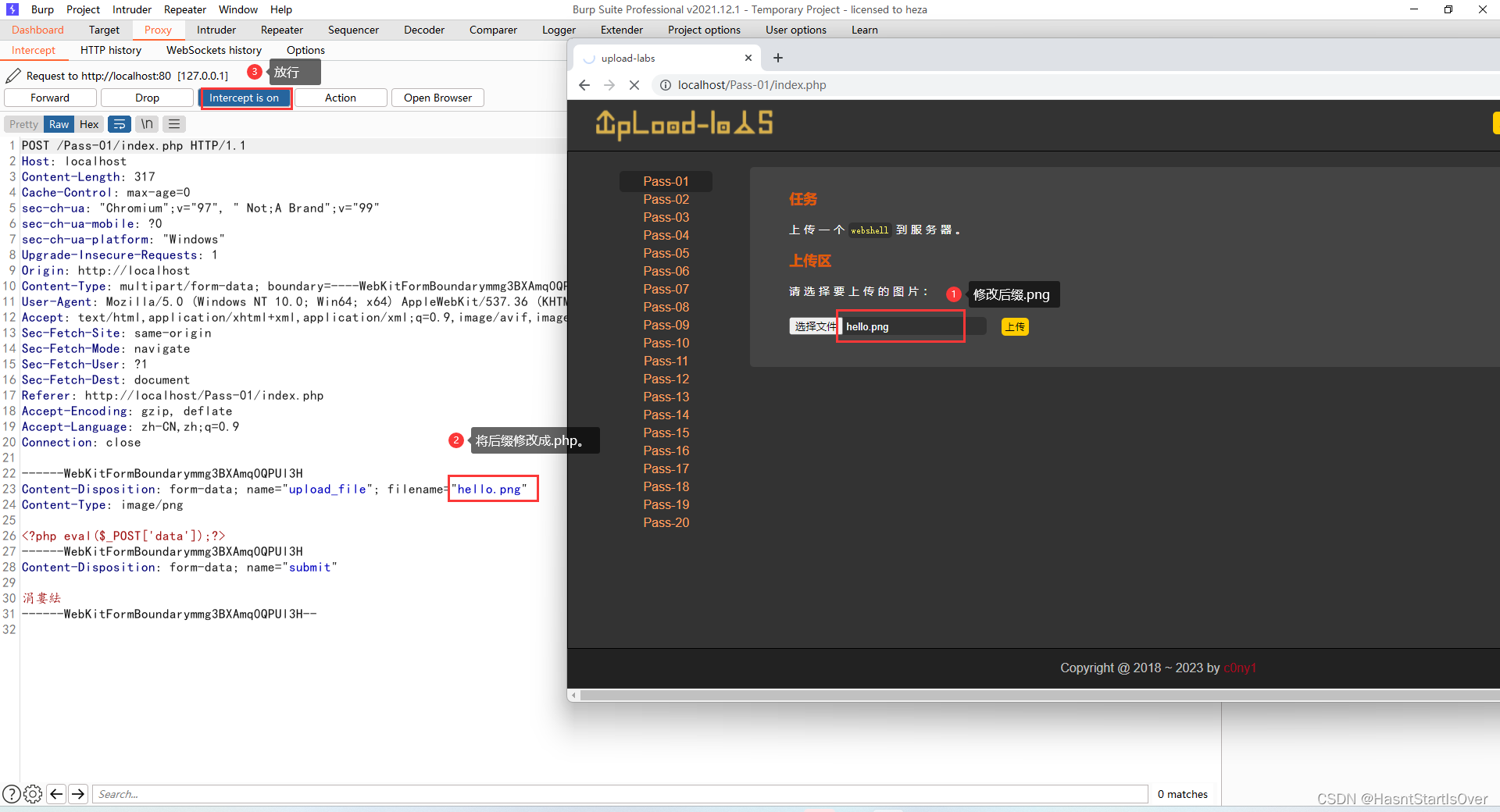This screenshot has width=1500, height=812.
Task: Switch the editor to Pretty view
Action: (23, 124)
